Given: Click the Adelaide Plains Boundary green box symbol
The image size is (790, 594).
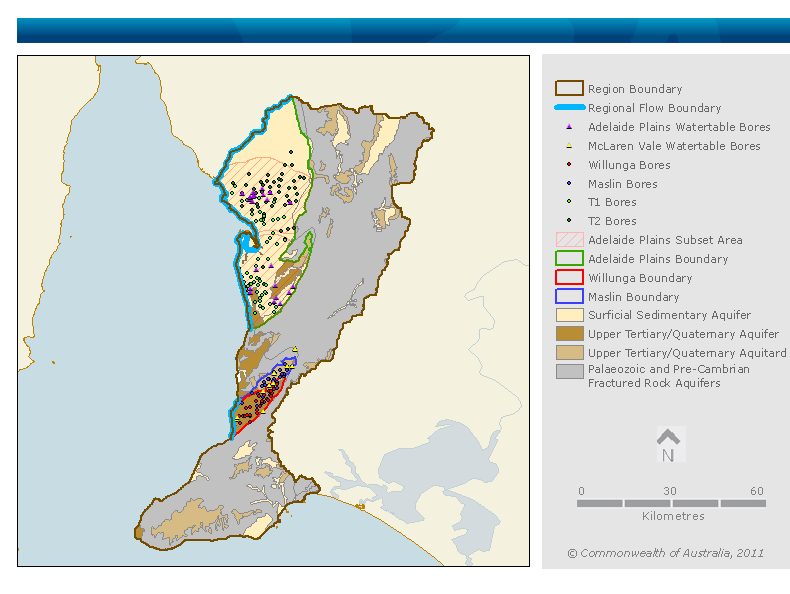Looking at the screenshot, I should click(x=569, y=258).
